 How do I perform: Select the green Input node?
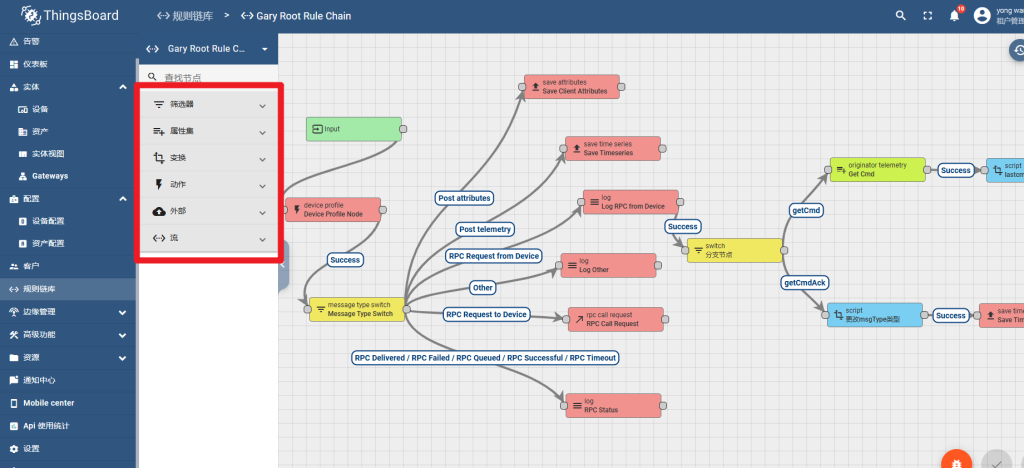[x=353, y=129]
